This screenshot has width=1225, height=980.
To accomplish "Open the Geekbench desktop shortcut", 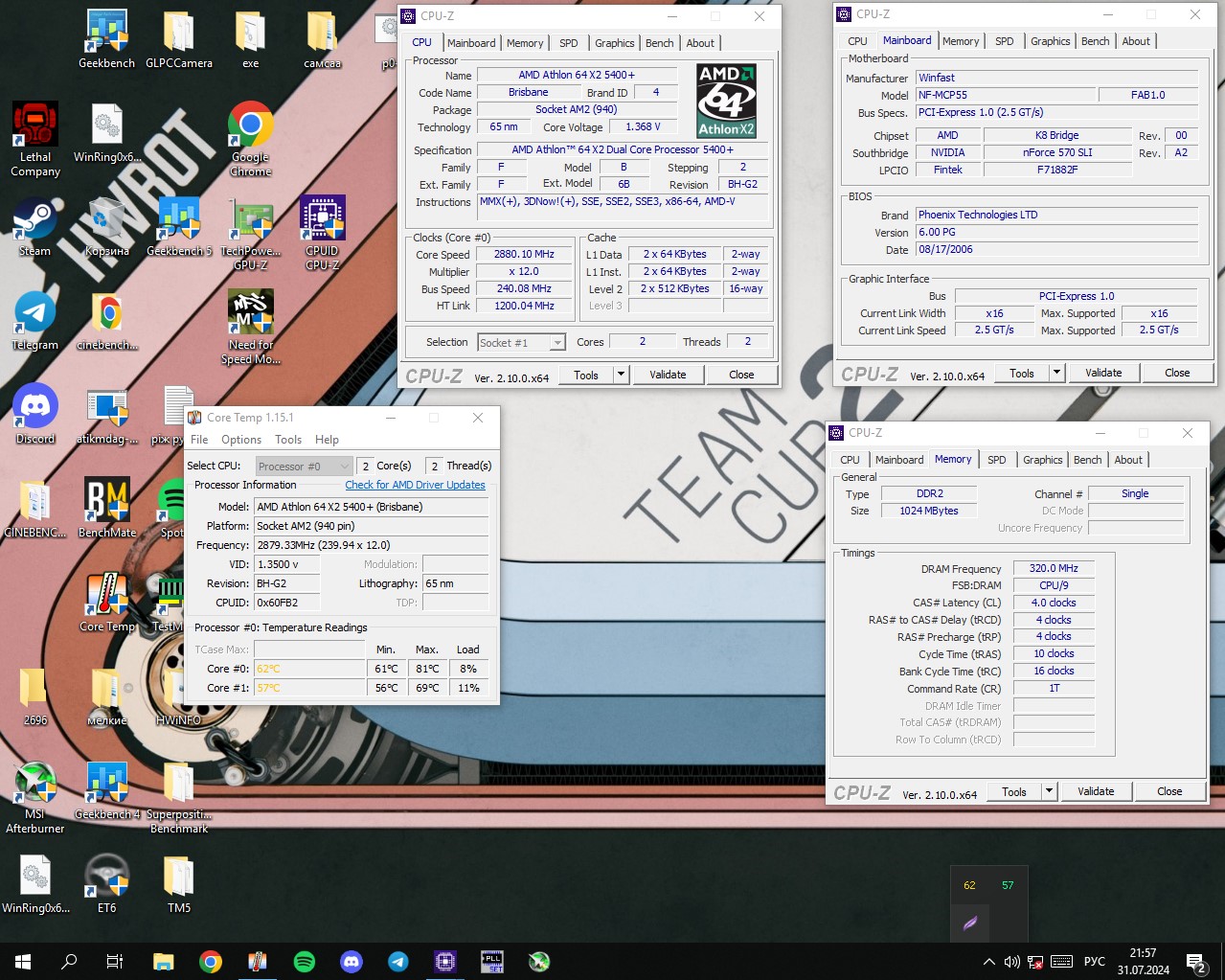I will pyautogui.click(x=106, y=38).
